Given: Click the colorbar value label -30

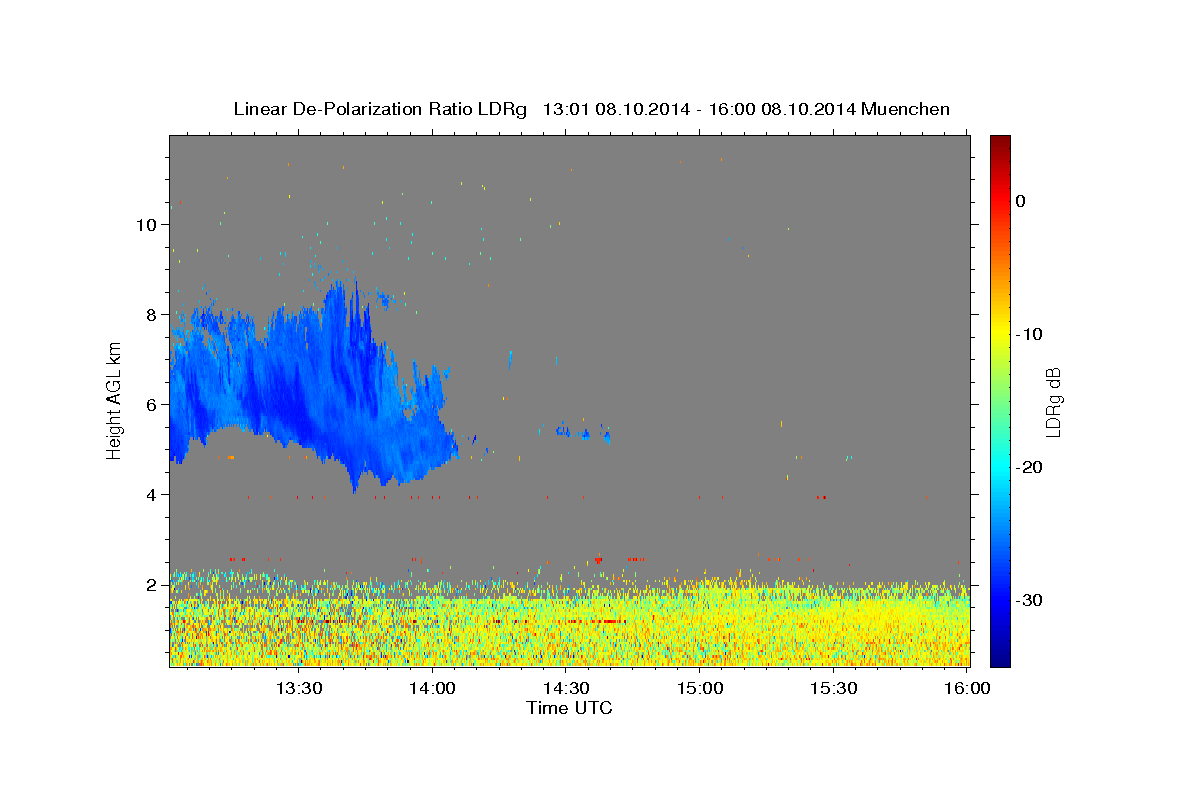Looking at the screenshot, I should 1029,600.
